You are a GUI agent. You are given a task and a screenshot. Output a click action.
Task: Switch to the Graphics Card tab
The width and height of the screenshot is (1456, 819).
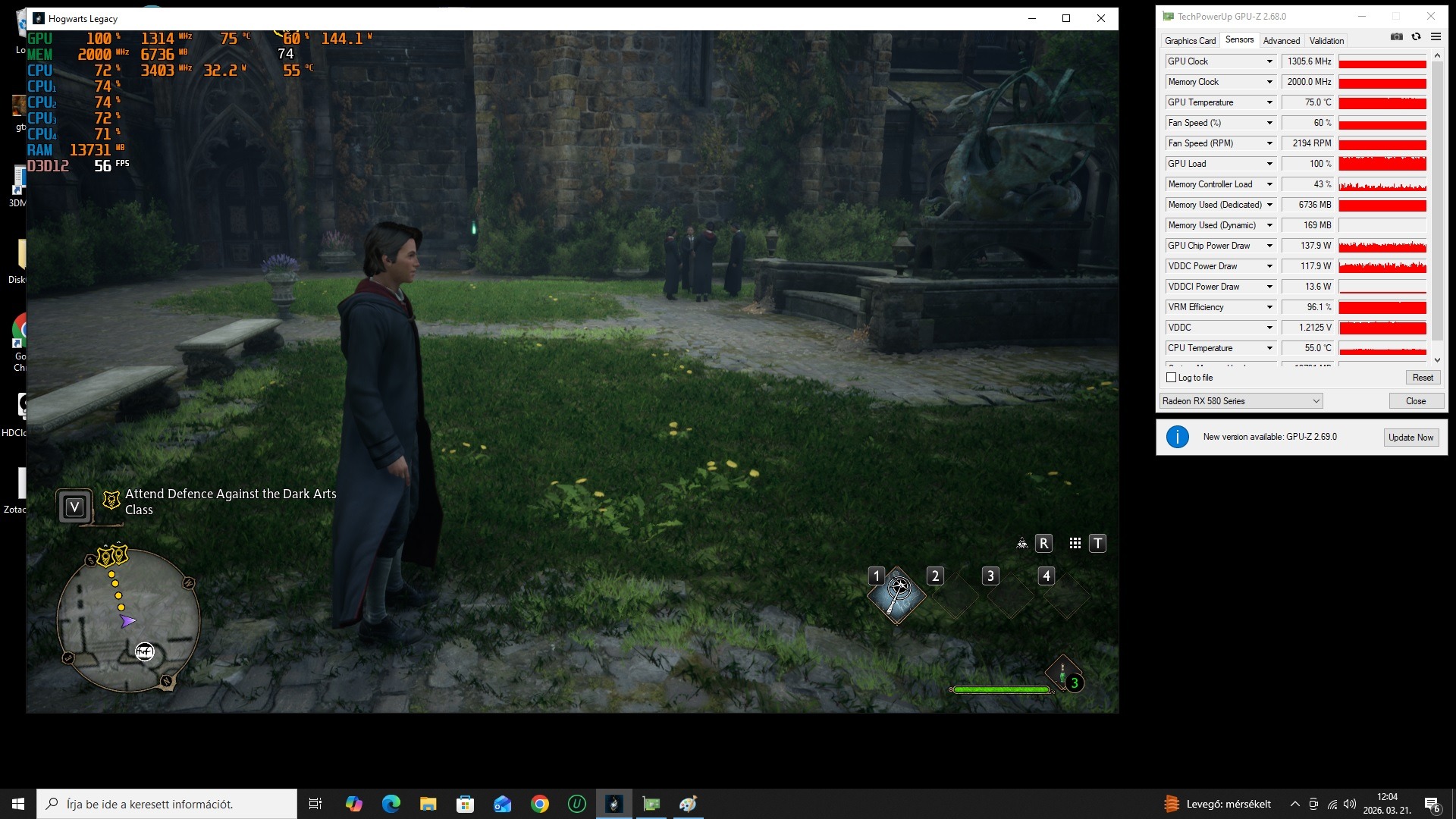pos(1190,41)
